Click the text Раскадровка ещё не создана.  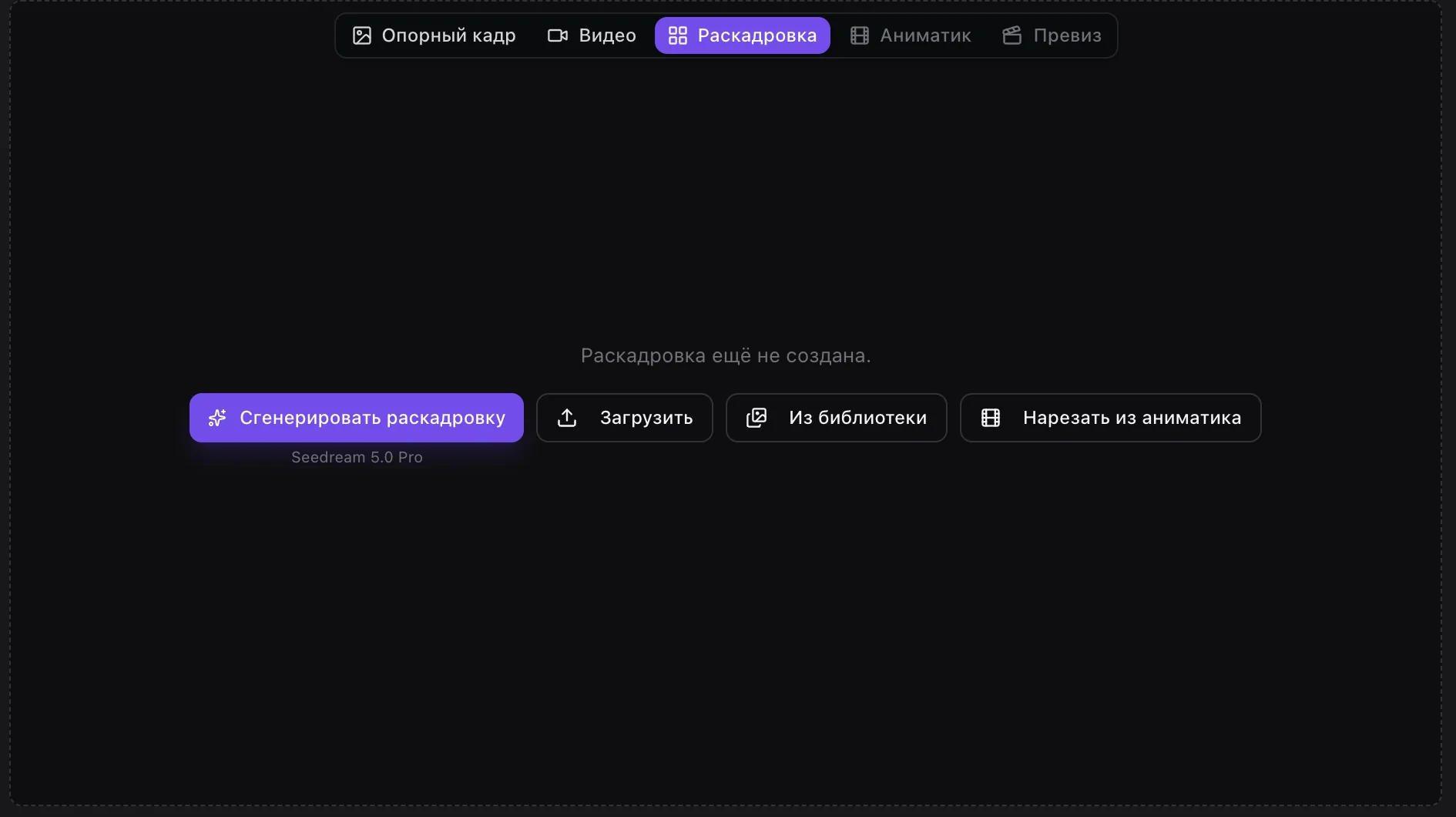point(726,355)
